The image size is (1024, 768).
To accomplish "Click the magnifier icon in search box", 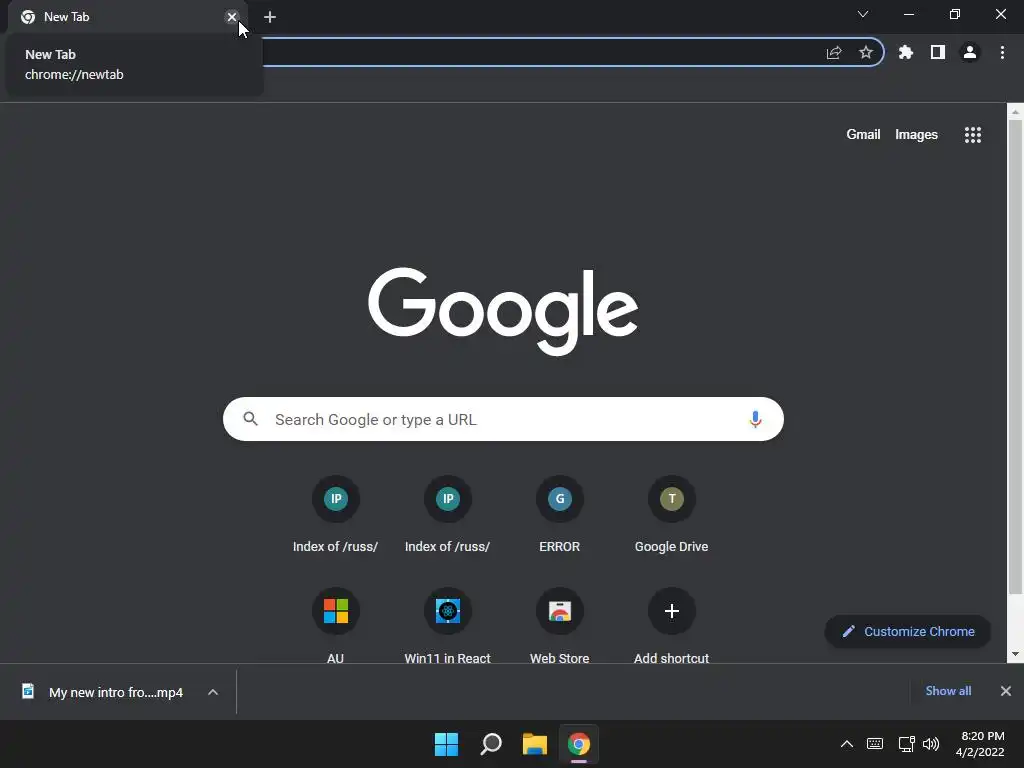I will coord(251,419).
